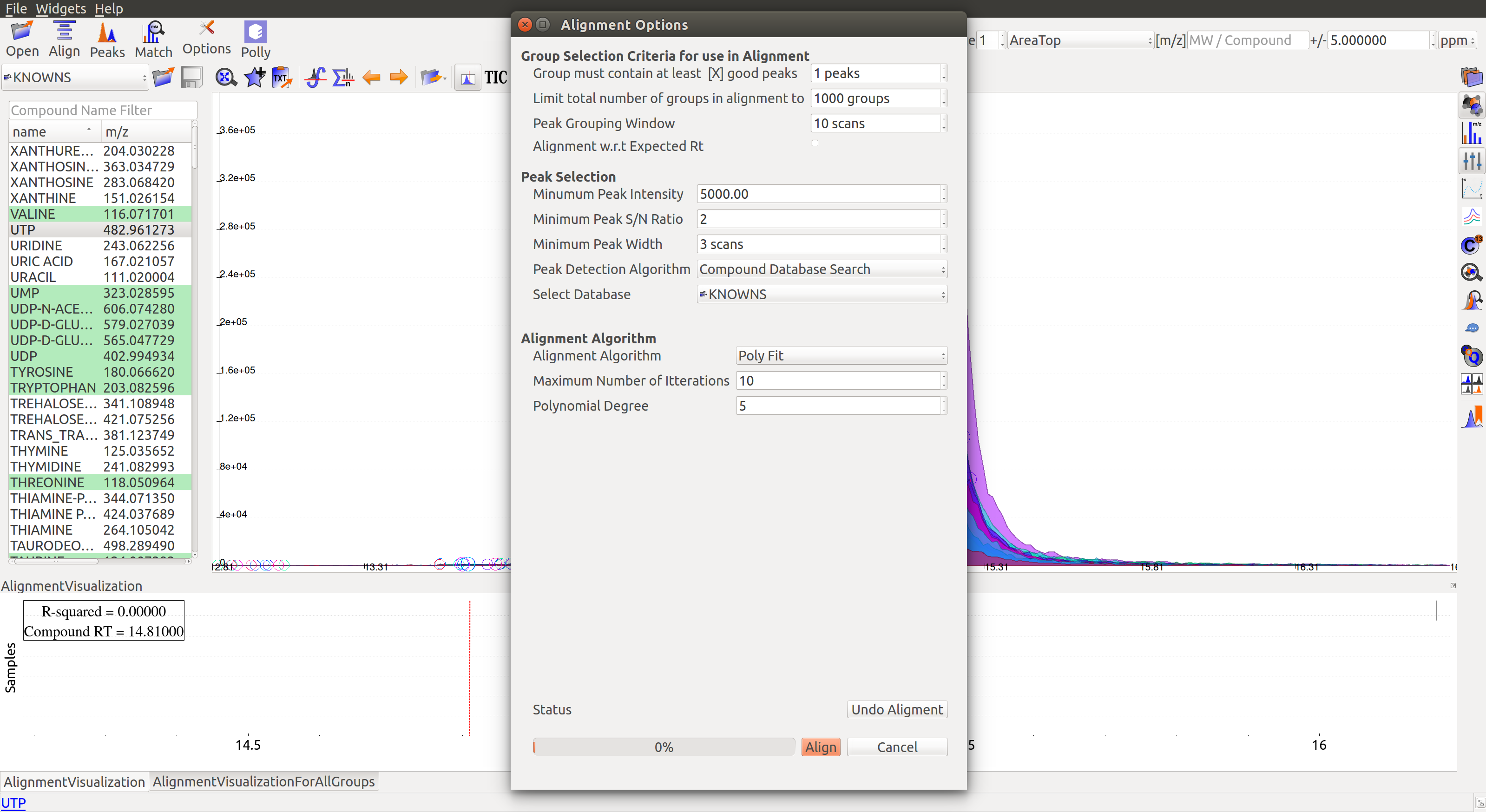Viewport: 1486px width, 812px height.
Task: Click the UTP link in status bar
Action: point(13,803)
